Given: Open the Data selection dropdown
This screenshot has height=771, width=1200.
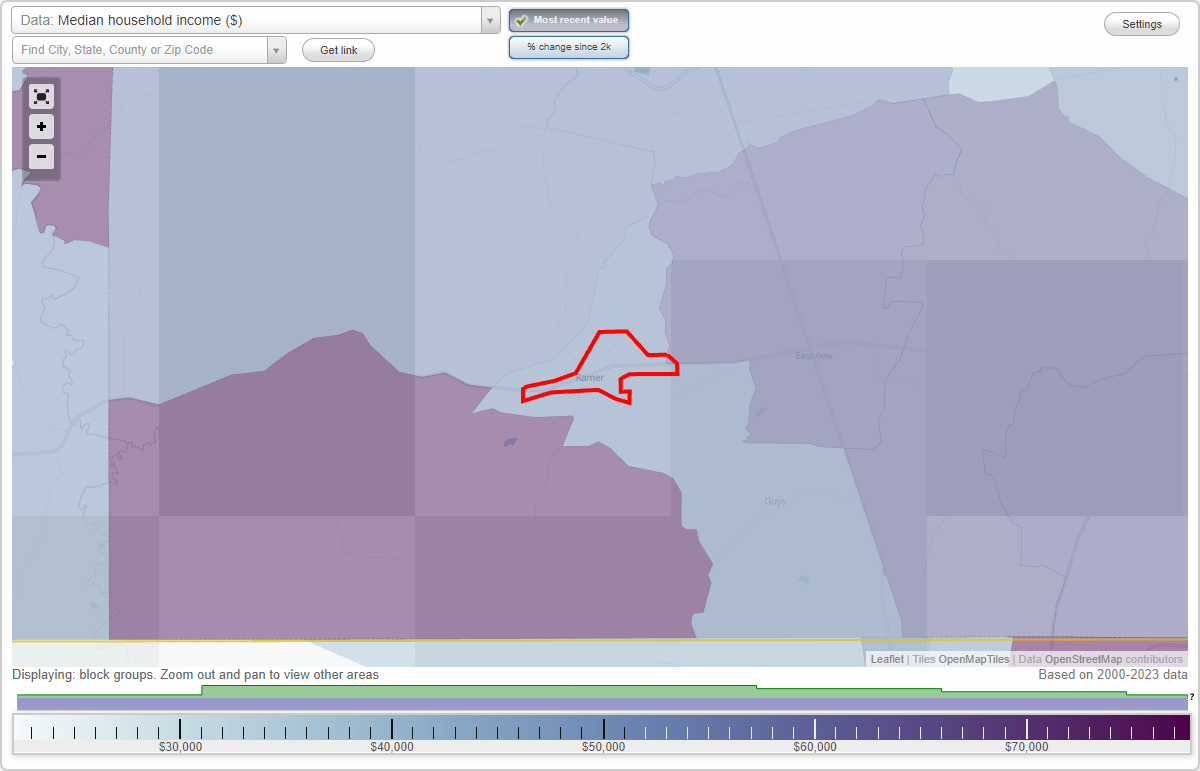Looking at the screenshot, I should [x=489, y=19].
